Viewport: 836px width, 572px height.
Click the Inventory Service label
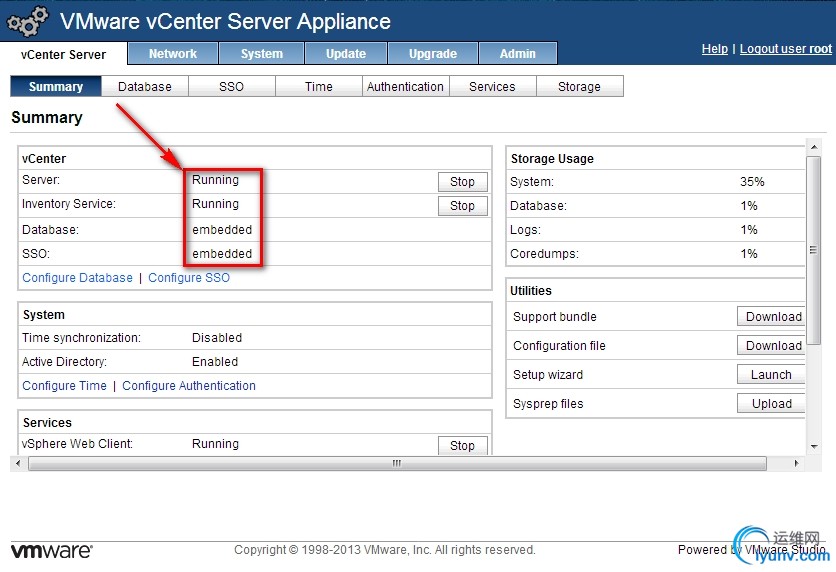pos(69,204)
